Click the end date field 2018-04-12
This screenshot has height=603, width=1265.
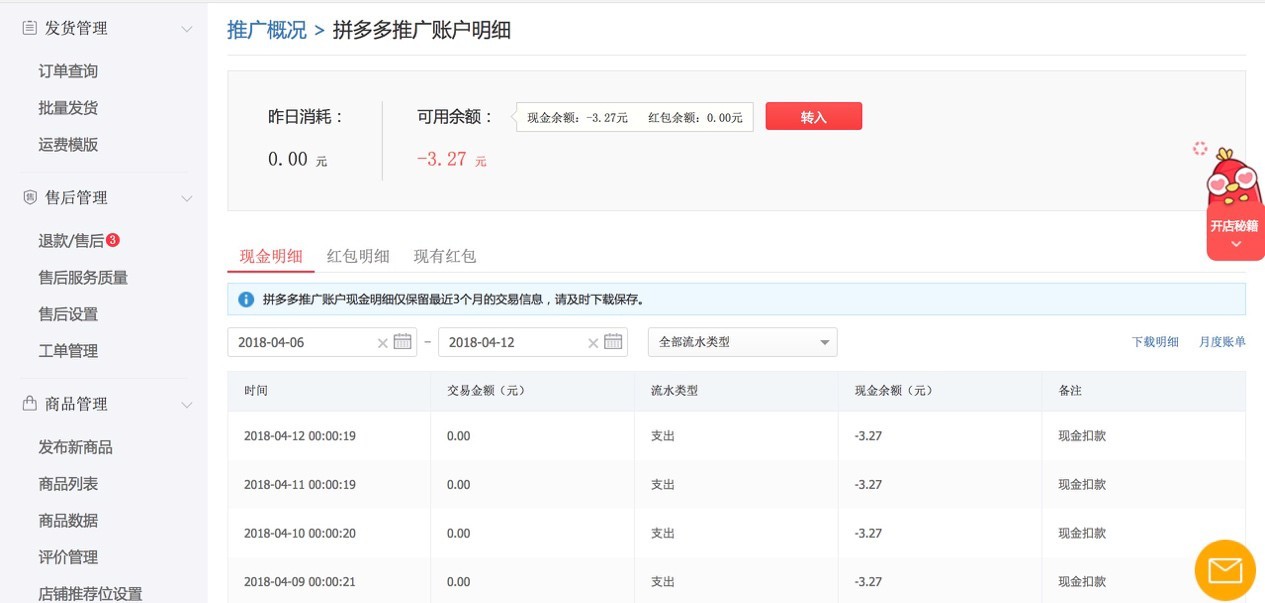(x=533, y=342)
